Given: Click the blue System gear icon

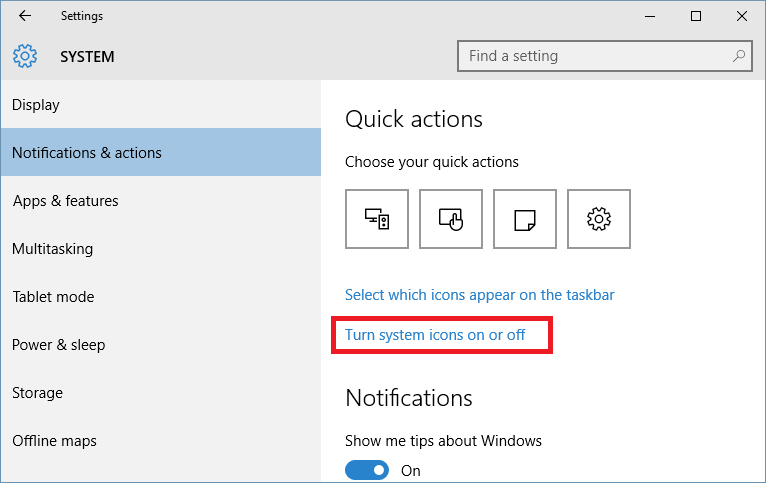Looking at the screenshot, I should pos(25,56).
